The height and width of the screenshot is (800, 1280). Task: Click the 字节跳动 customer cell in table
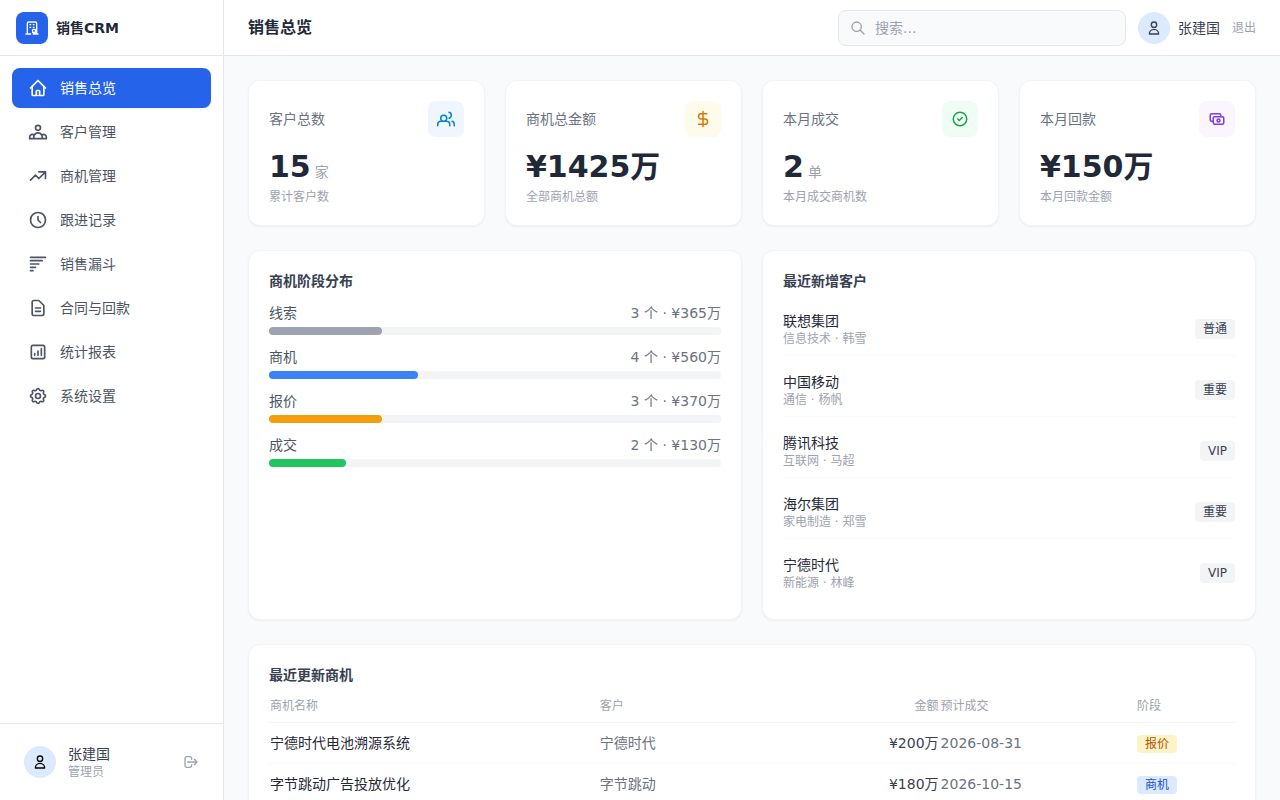tap(628, 785)
